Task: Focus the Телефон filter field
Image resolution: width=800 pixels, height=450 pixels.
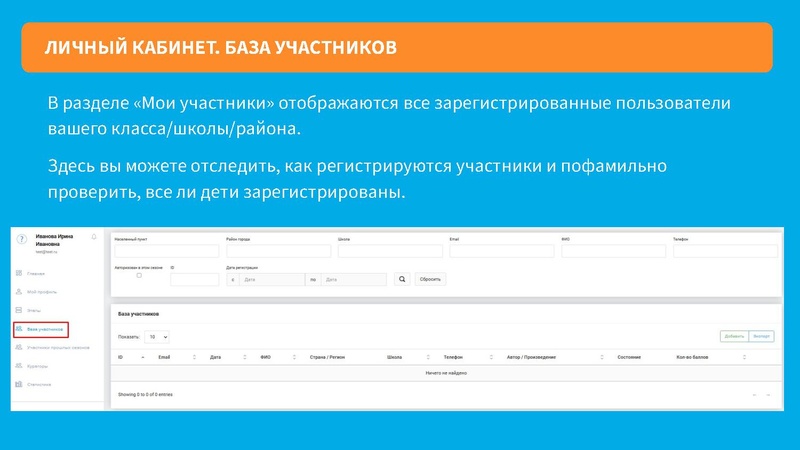Action: (726, 251)
